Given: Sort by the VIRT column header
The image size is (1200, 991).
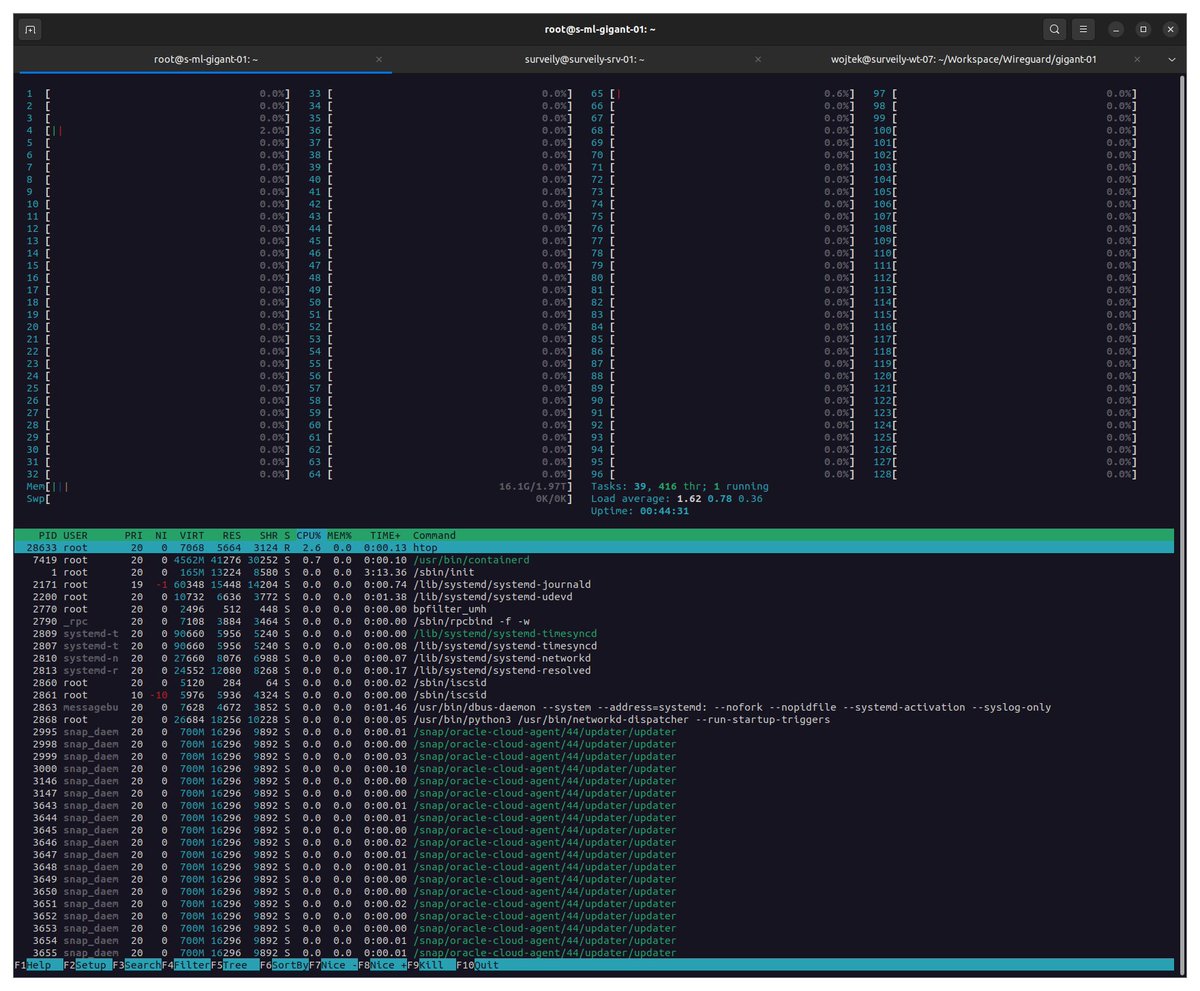Looking at the screenshot, I should (x=192, y=536).
